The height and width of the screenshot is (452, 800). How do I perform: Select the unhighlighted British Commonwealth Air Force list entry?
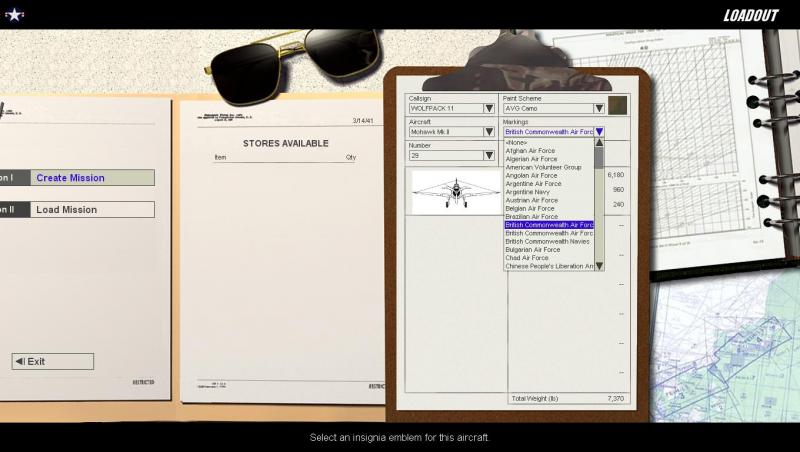click(x=549, y=233)
